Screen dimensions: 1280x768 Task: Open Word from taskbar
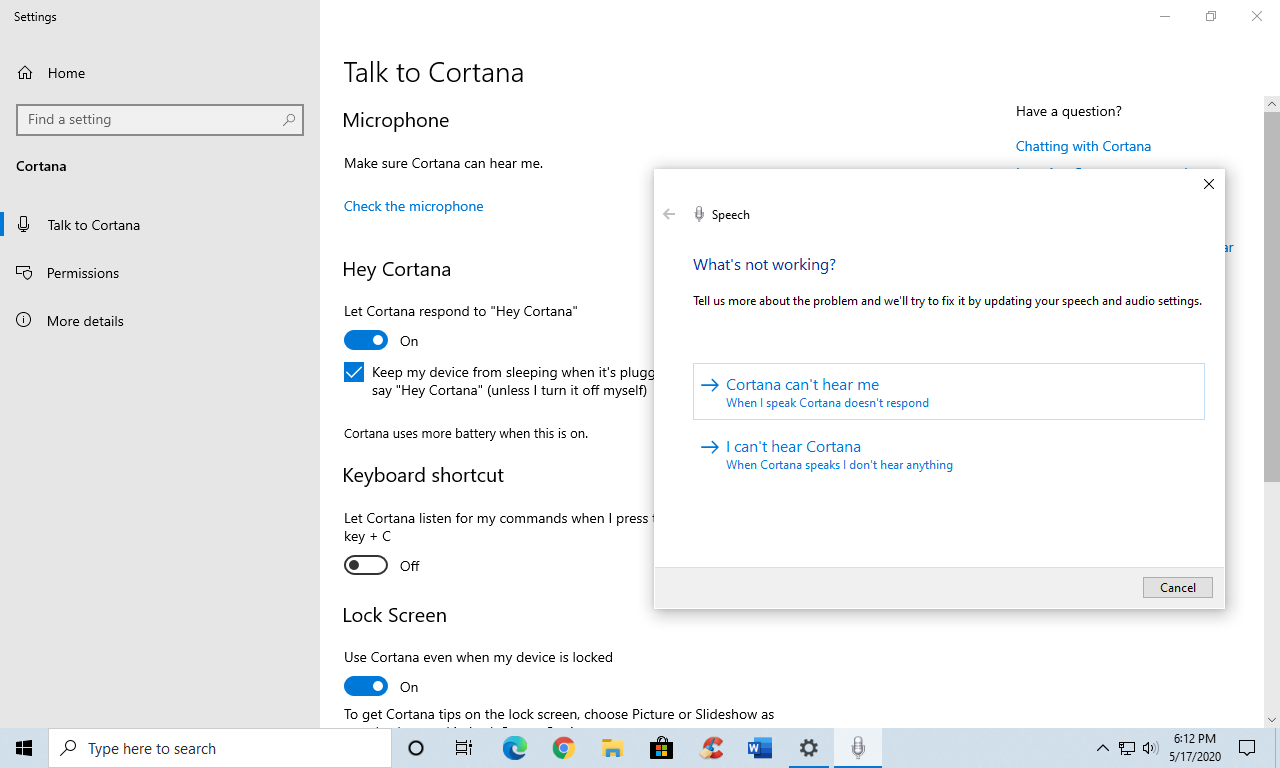click(x=759, y=748)
